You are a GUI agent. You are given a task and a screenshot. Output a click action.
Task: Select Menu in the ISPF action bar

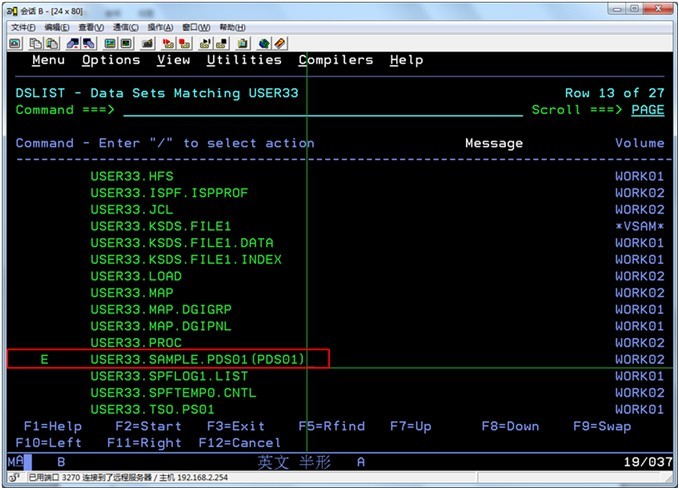48,60
